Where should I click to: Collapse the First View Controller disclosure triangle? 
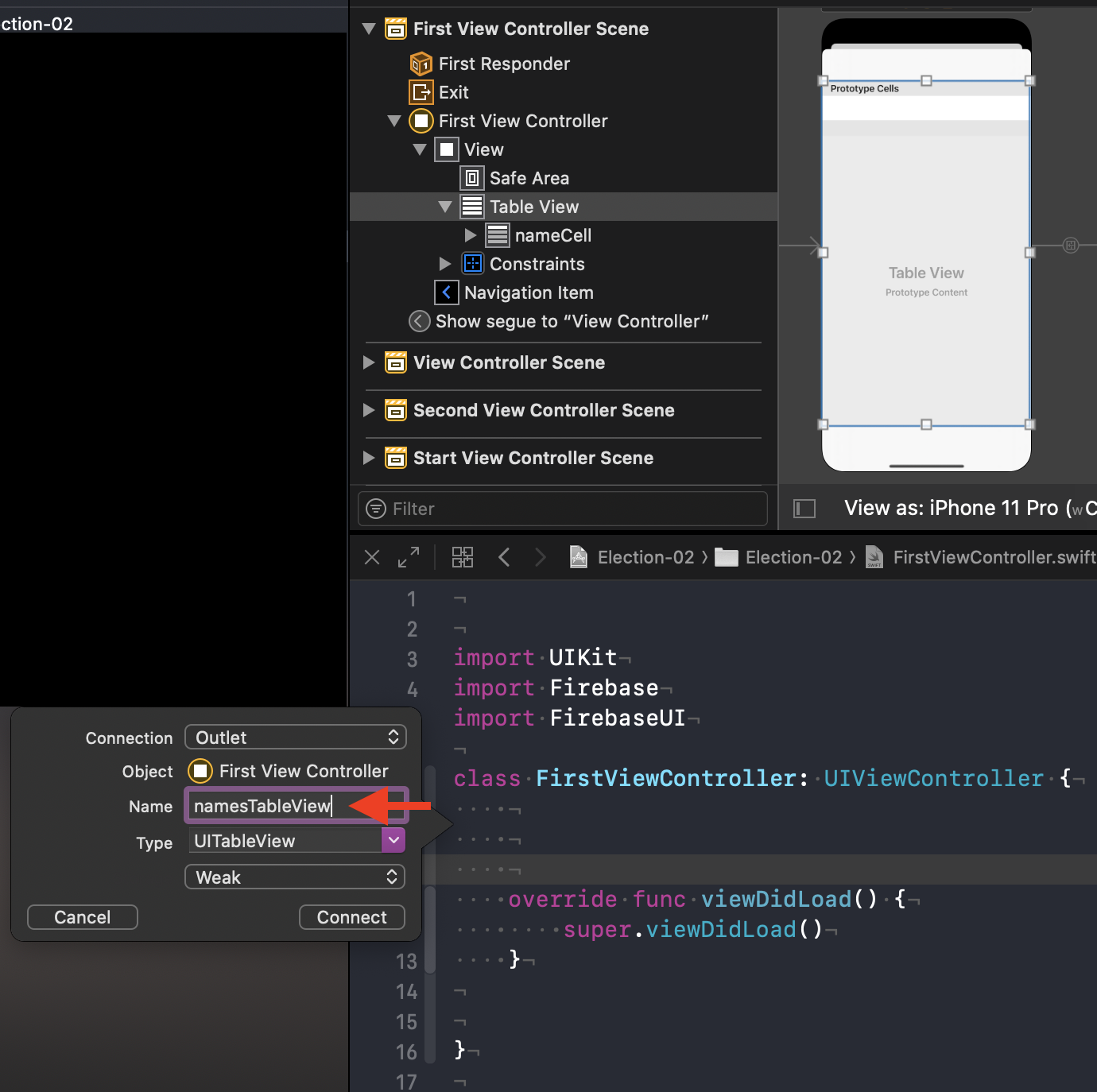coord(394,121)
